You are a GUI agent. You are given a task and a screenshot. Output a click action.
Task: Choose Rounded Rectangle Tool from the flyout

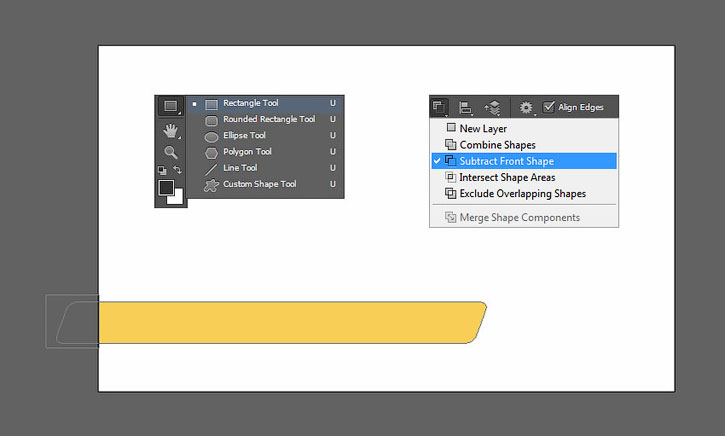[265, 119]
